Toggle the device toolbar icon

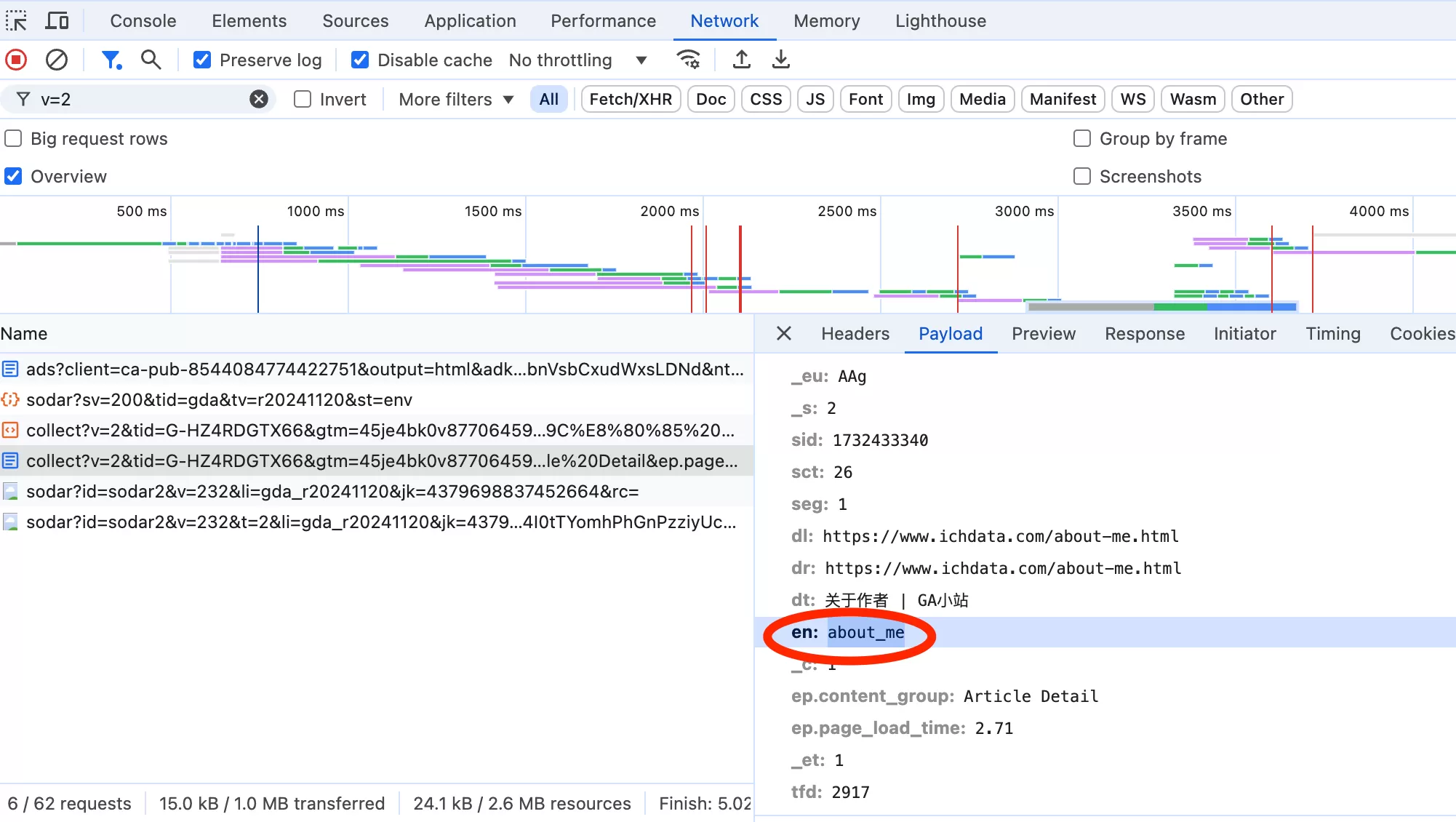(x=57, y=21)
